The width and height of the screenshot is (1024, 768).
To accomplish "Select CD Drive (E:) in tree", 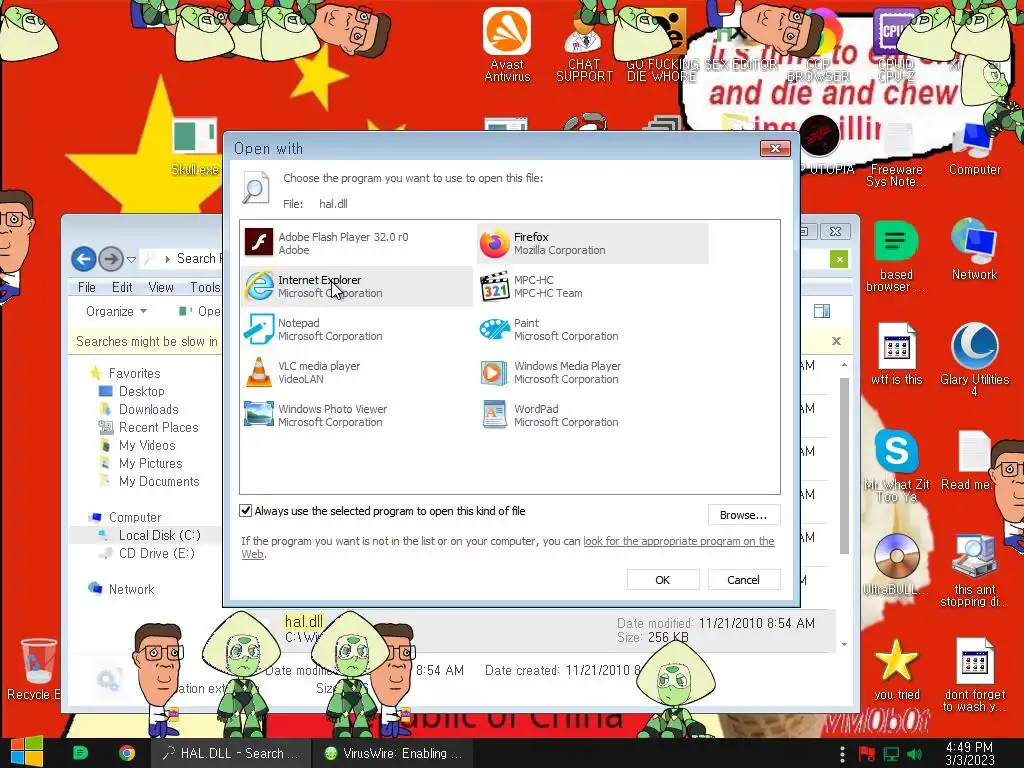I will (x=157, y=553).
